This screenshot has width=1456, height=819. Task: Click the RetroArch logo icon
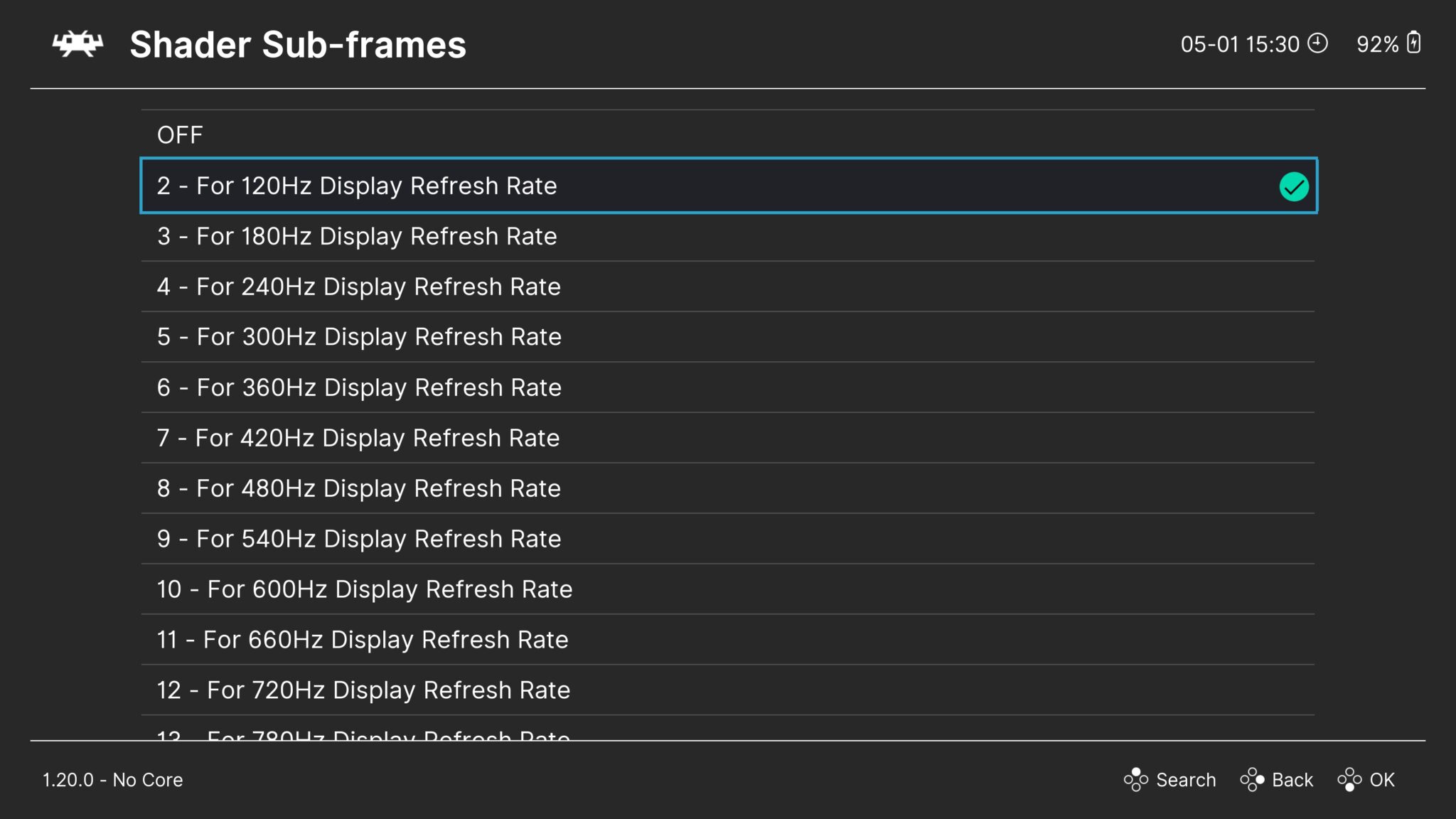click(77, 44)
